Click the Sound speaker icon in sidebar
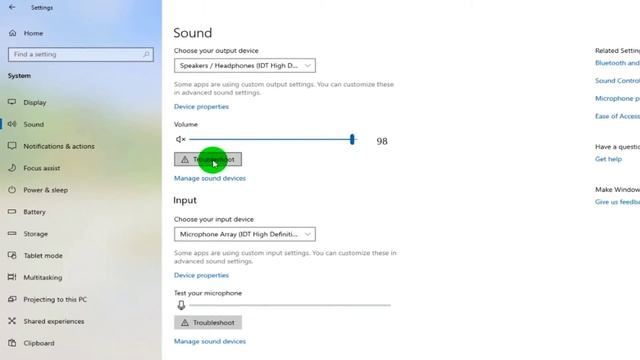The width and height of the screenshot is (640, 360). [12, 124]
